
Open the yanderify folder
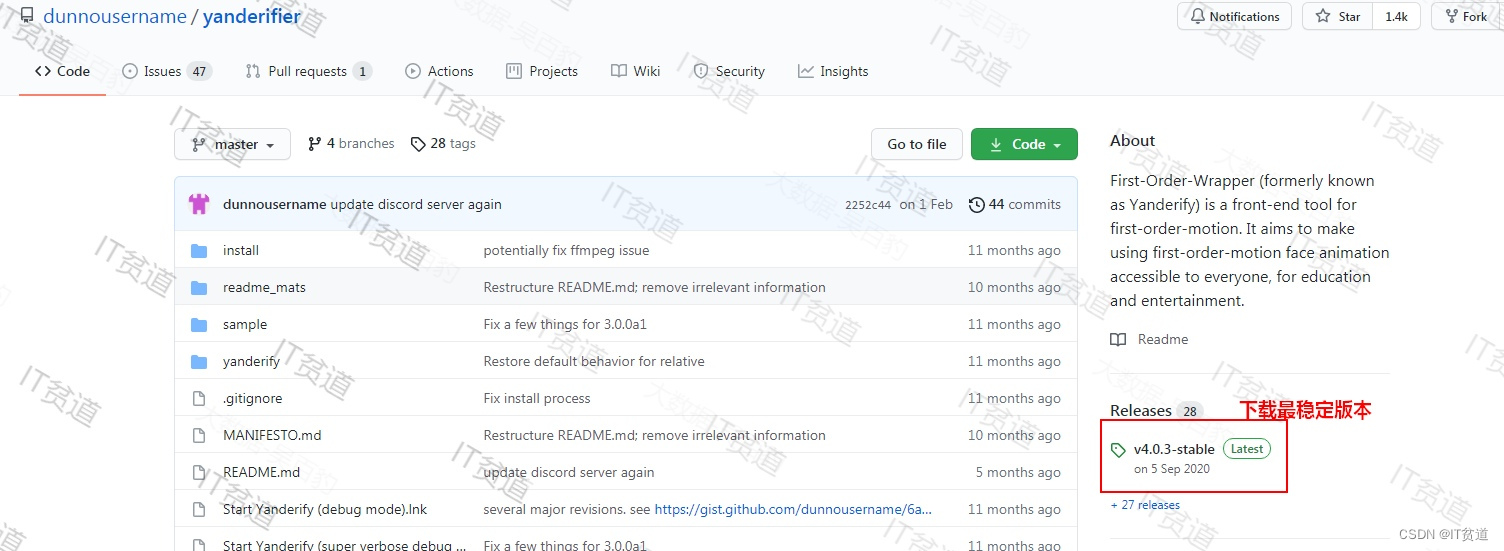(251, 361)
